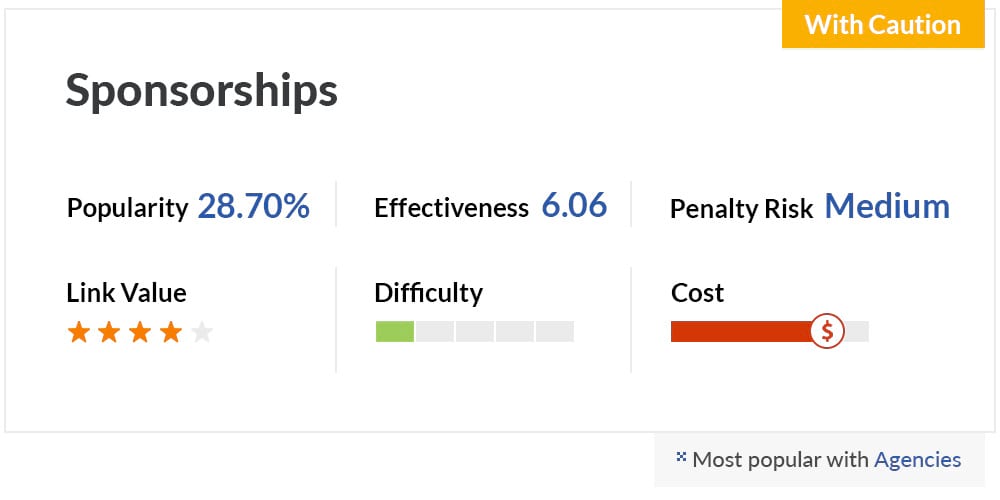The image size is (1000, 500).
Task: Click the third orange Link Value star
Action: coord(140,332)
